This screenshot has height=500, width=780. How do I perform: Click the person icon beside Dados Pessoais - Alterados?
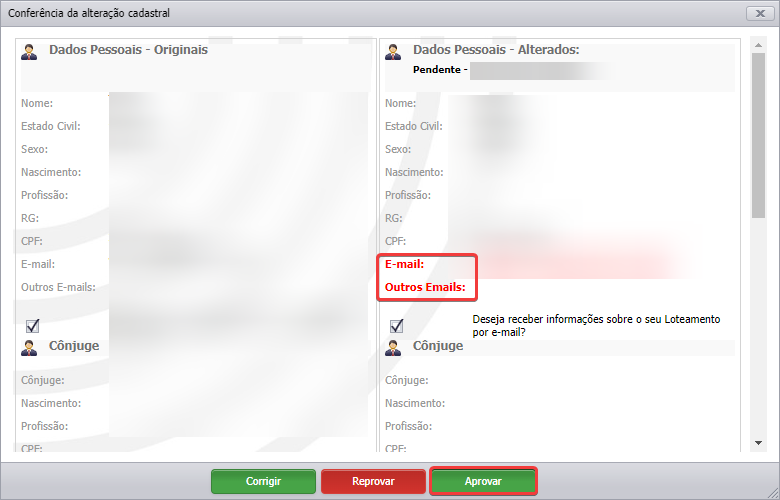pyautogui.click(x=393, y=51)
